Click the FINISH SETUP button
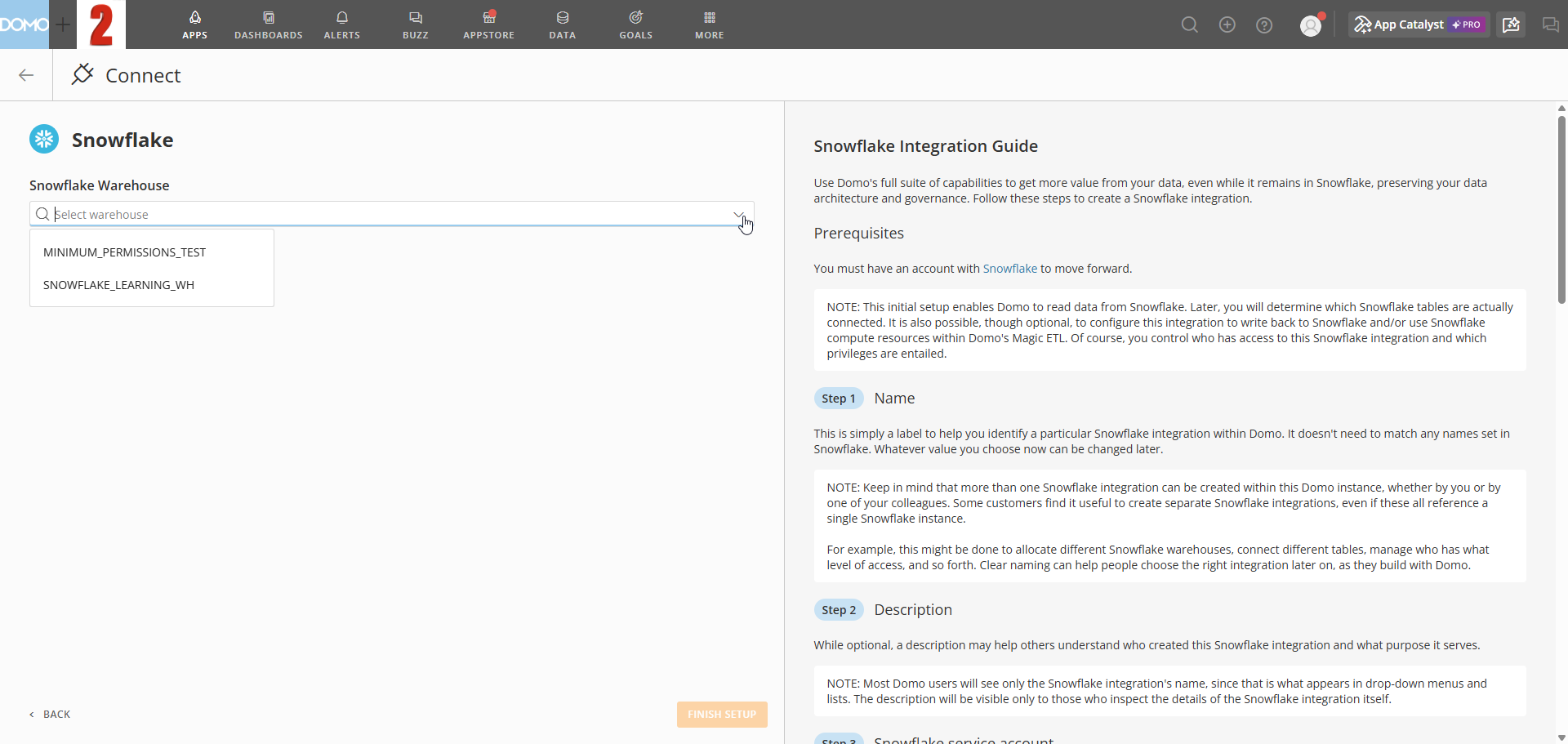Image resolution: width=1568 pixels, height=744 pixels. coord(722,714)
